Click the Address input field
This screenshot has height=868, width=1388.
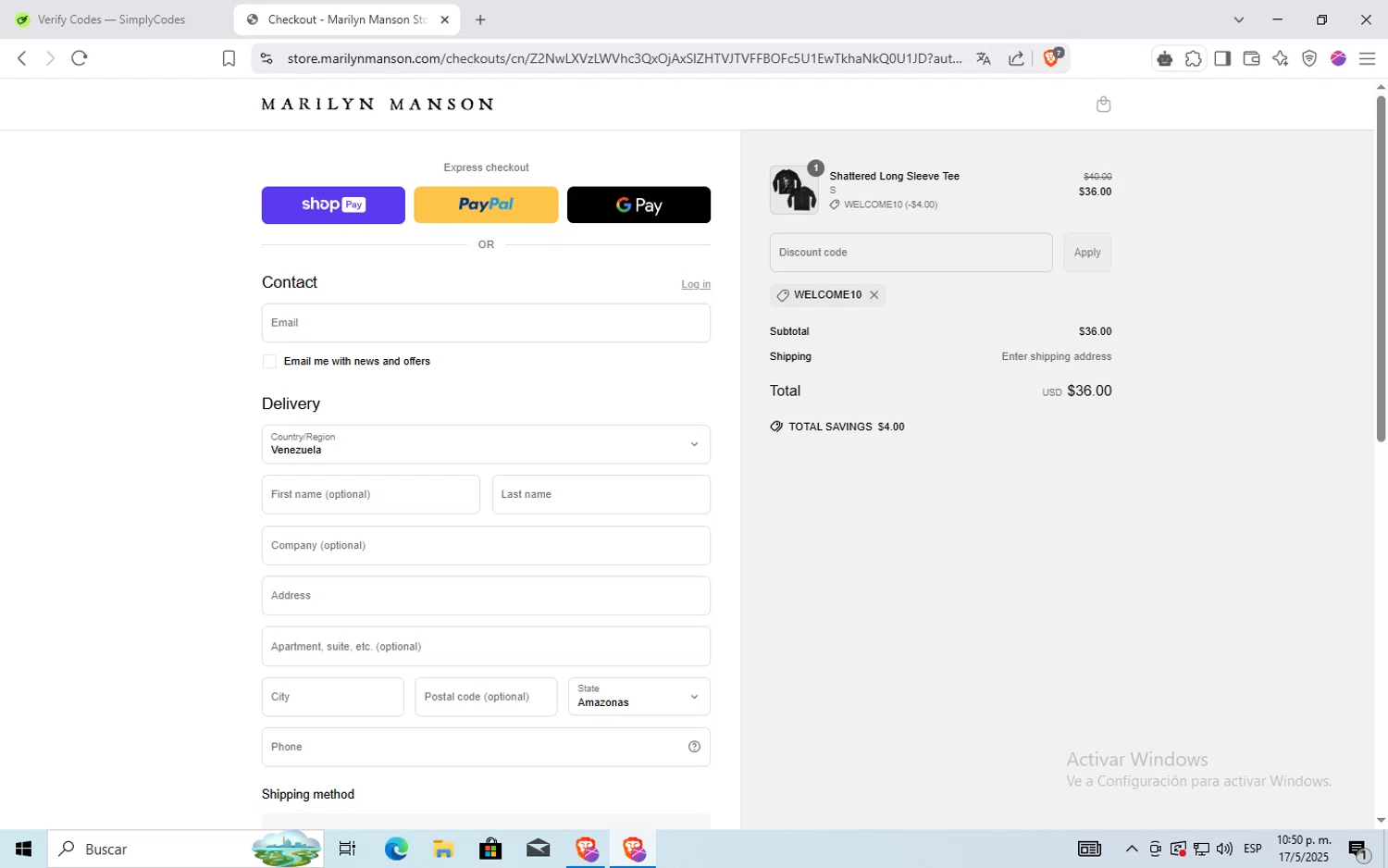486,596
